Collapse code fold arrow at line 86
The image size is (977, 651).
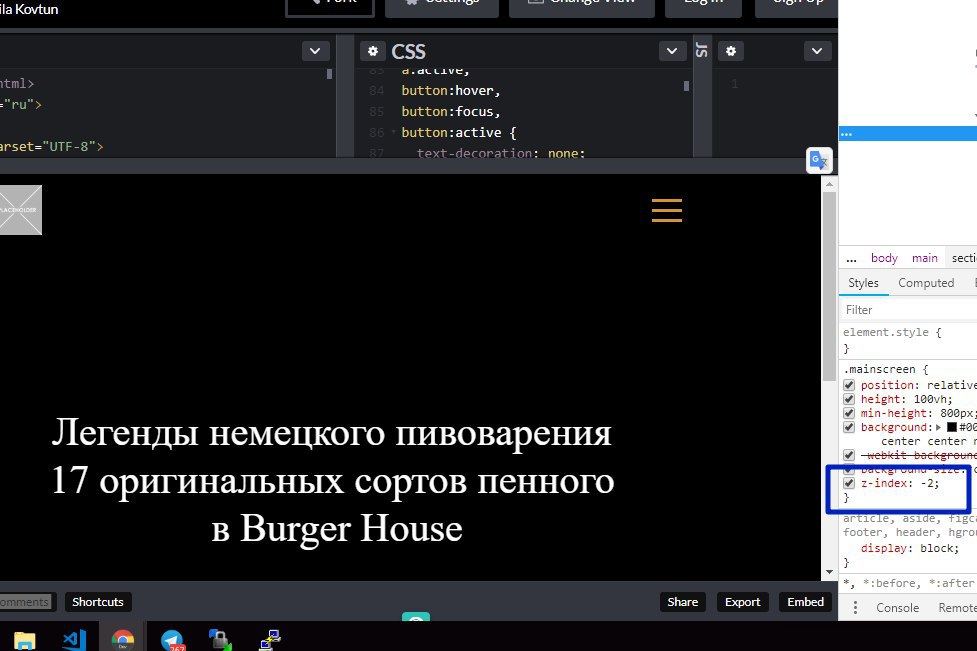pos(393,132)
